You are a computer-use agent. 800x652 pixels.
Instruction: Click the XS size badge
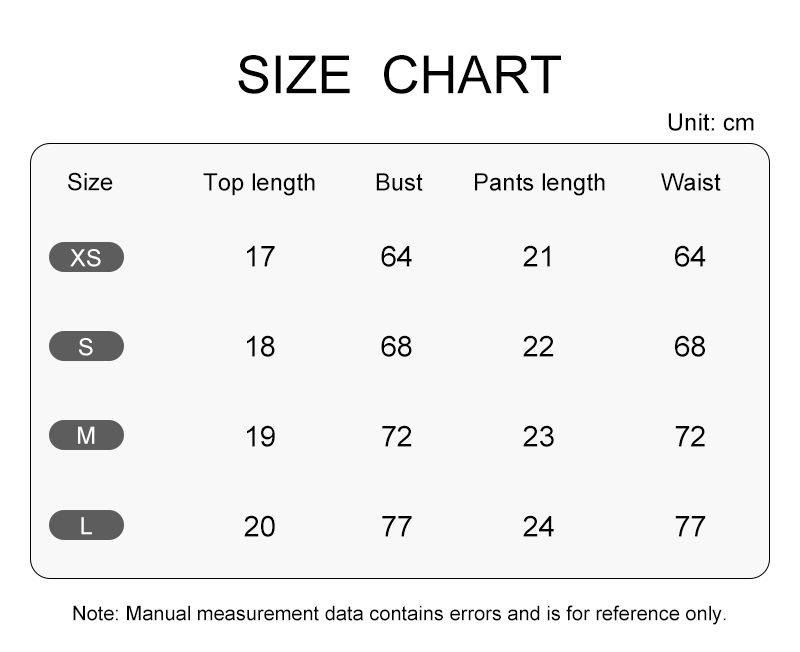86,258
